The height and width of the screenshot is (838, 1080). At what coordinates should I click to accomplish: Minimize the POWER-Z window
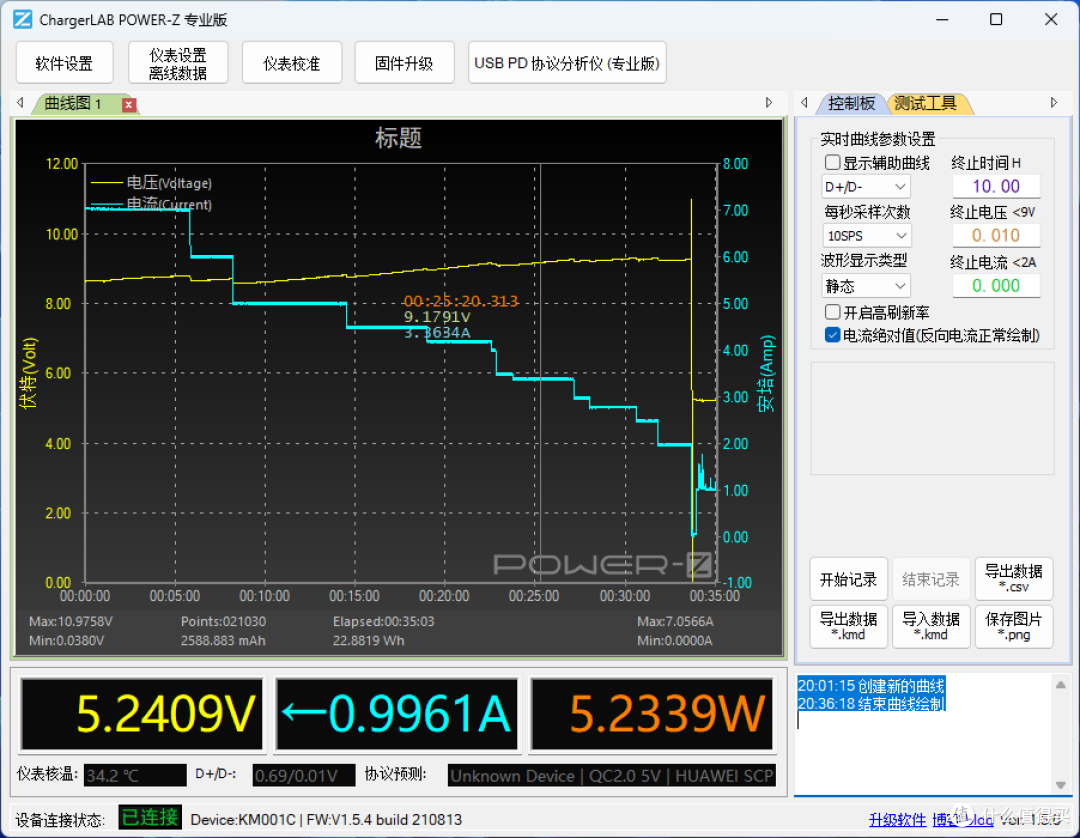(942, 19)
